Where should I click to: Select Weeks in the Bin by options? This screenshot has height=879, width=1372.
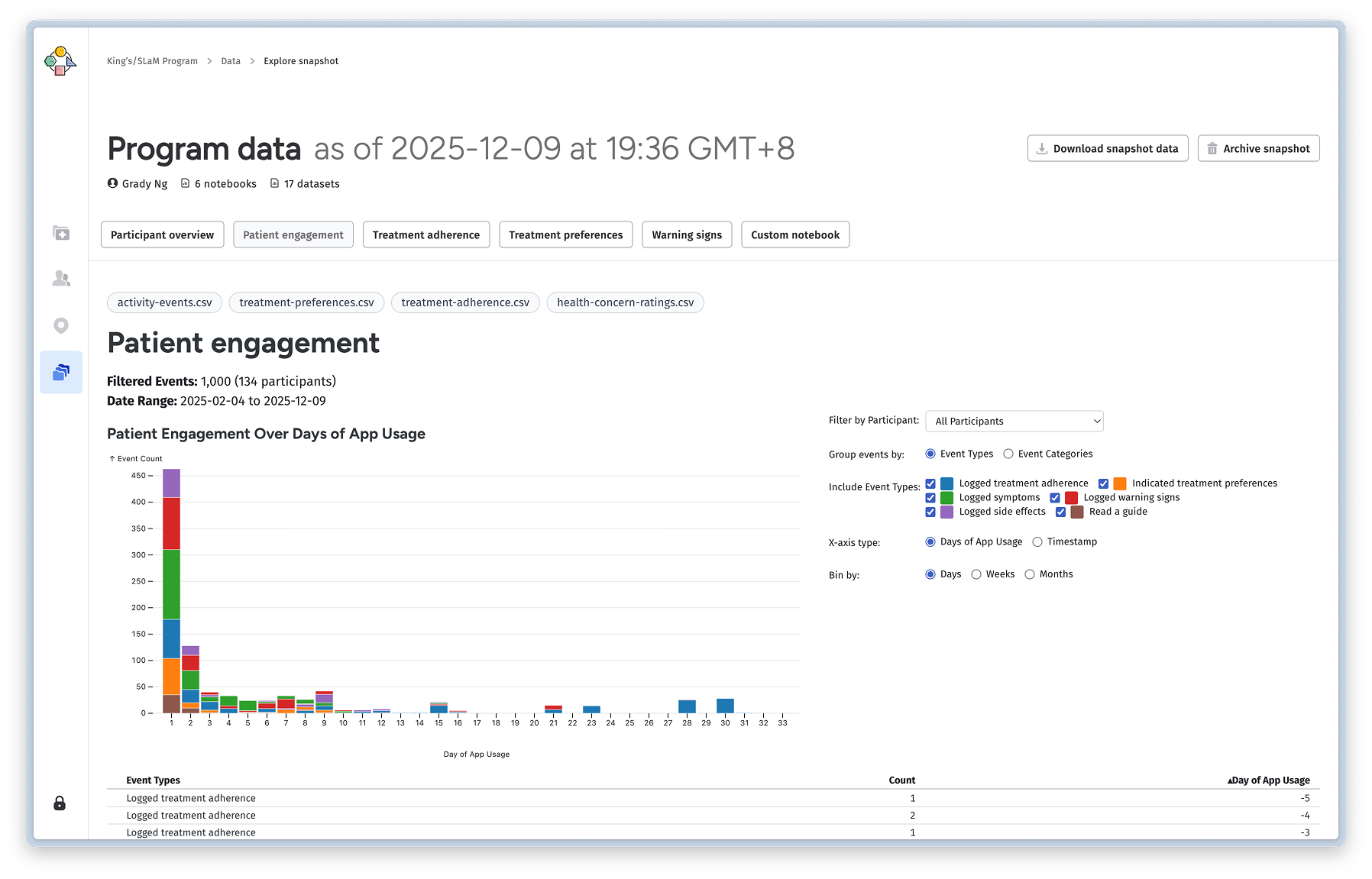(x=976, y=574)
